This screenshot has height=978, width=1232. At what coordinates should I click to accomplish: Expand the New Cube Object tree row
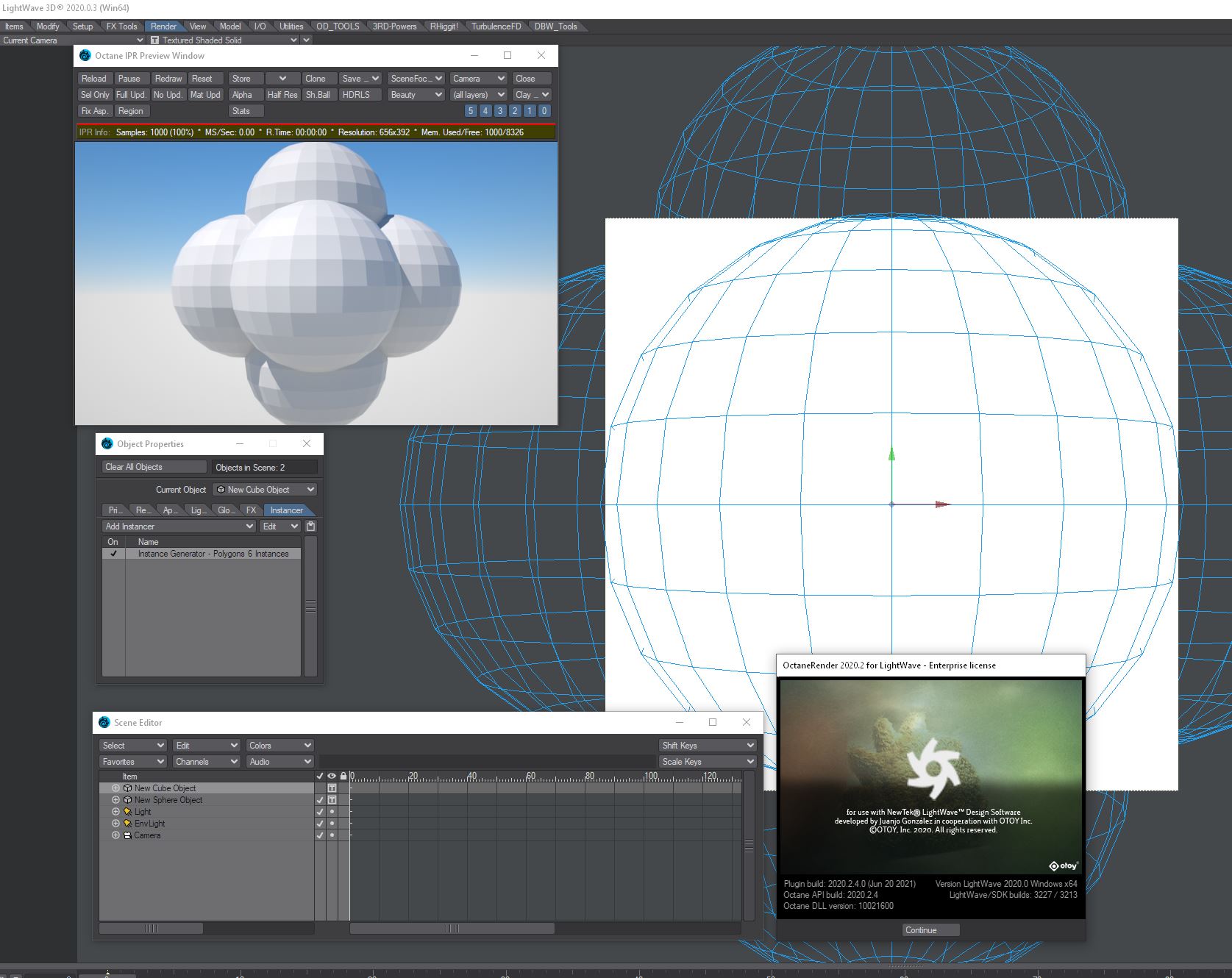[115, 788]
